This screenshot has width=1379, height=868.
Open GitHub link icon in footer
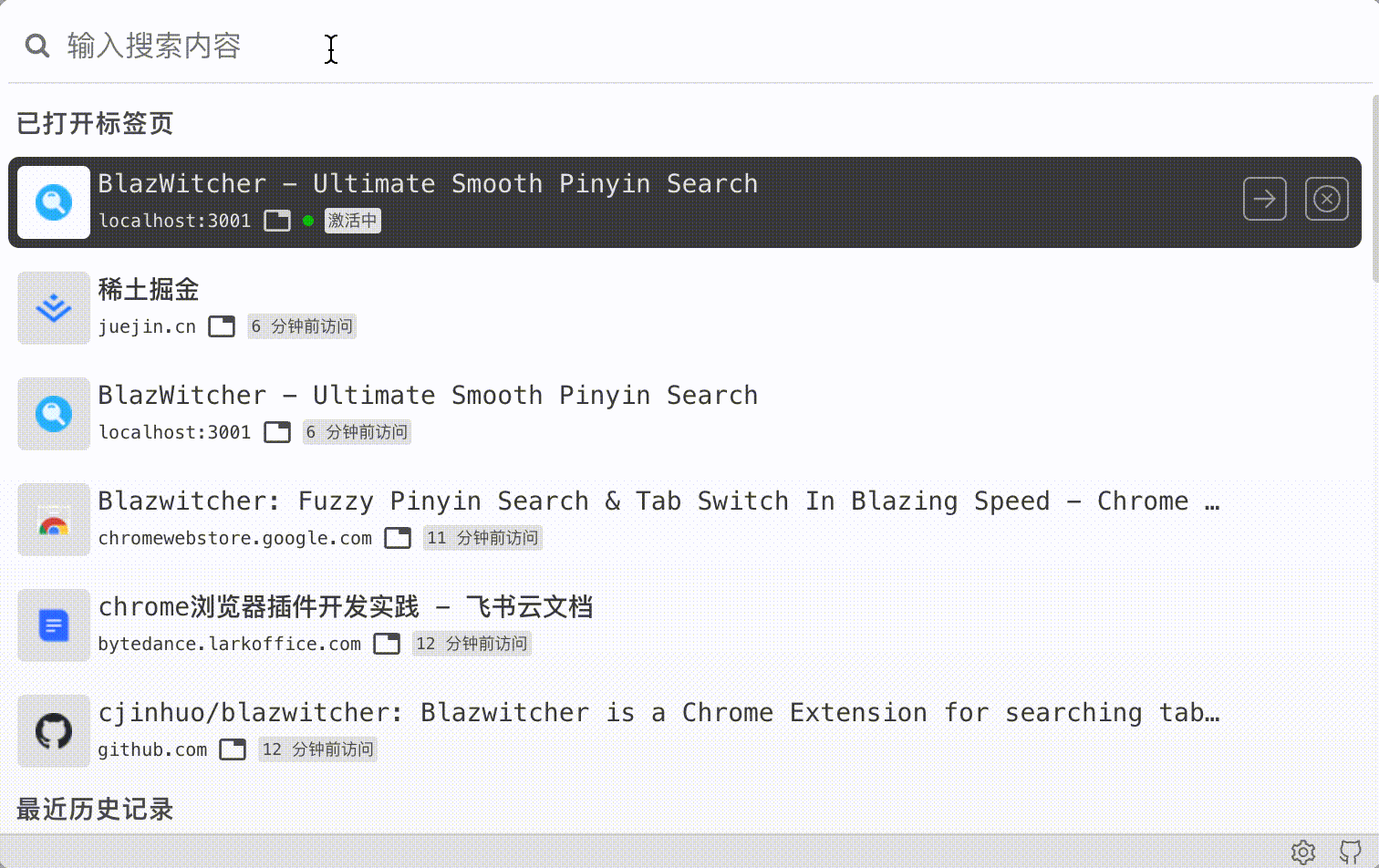pyautogui.click(x=1350, y=852)
